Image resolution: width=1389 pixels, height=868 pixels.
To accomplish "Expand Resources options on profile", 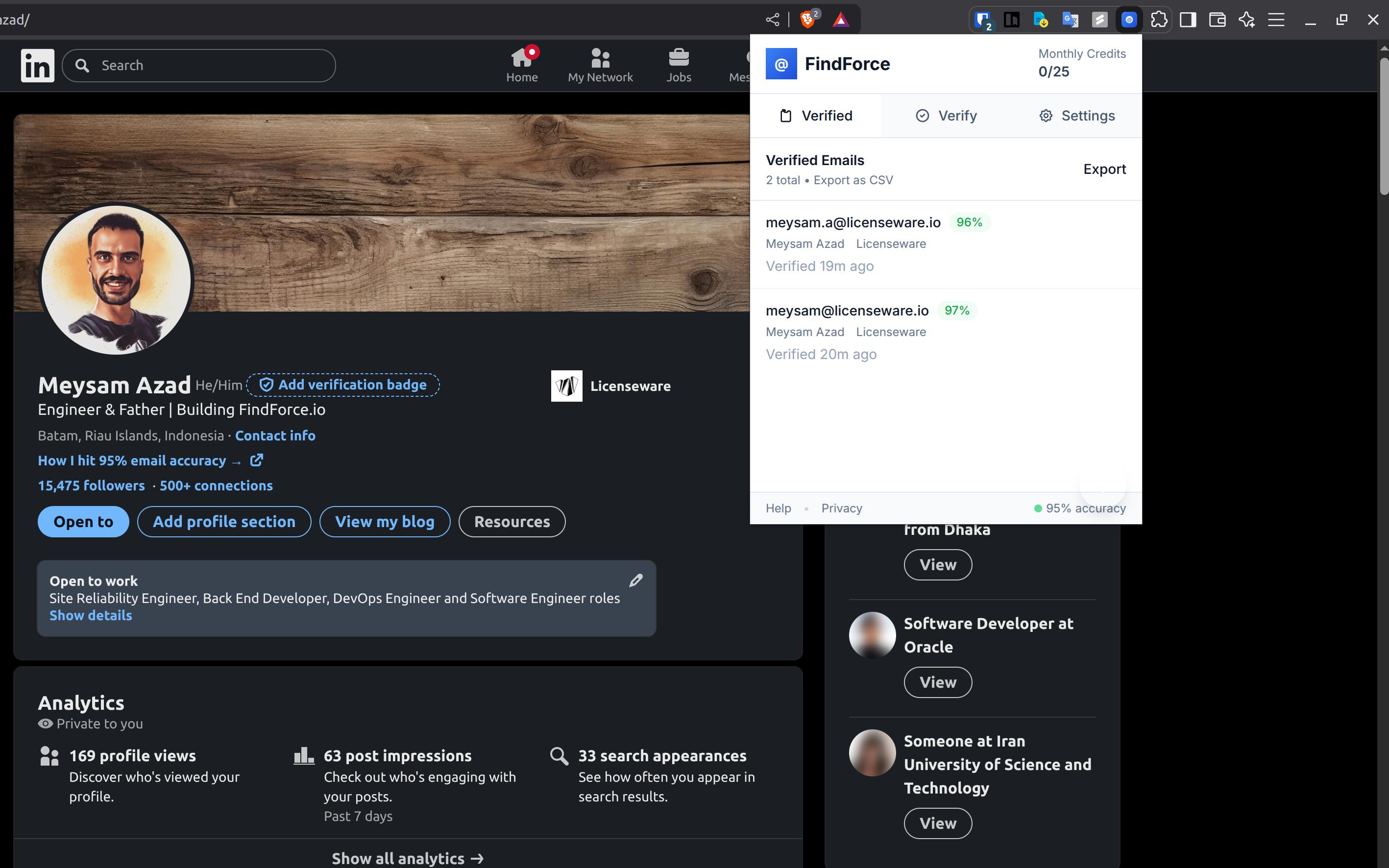I will pos(512,521).
